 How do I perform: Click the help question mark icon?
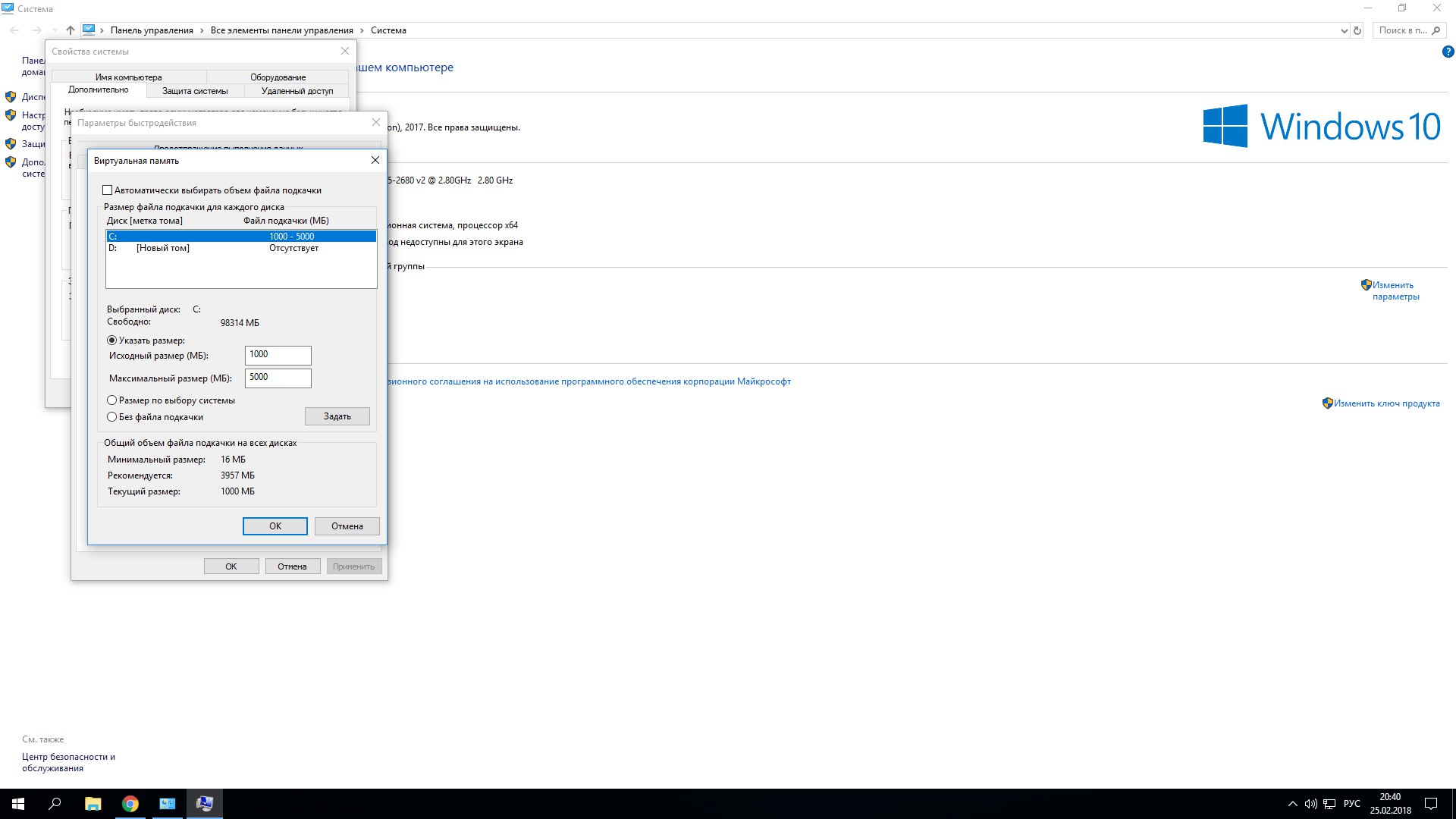pos(1448,52)
